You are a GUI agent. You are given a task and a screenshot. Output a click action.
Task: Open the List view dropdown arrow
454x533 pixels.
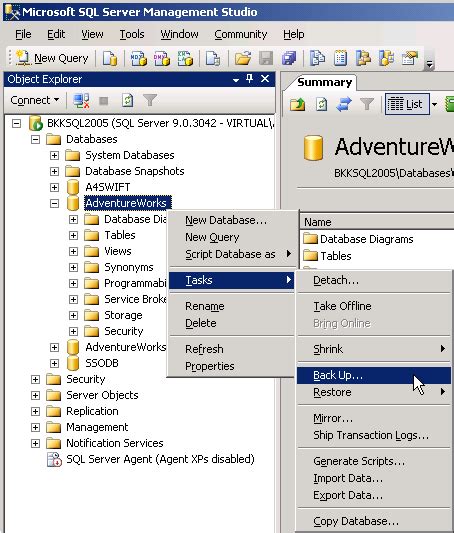pos(434,104)
